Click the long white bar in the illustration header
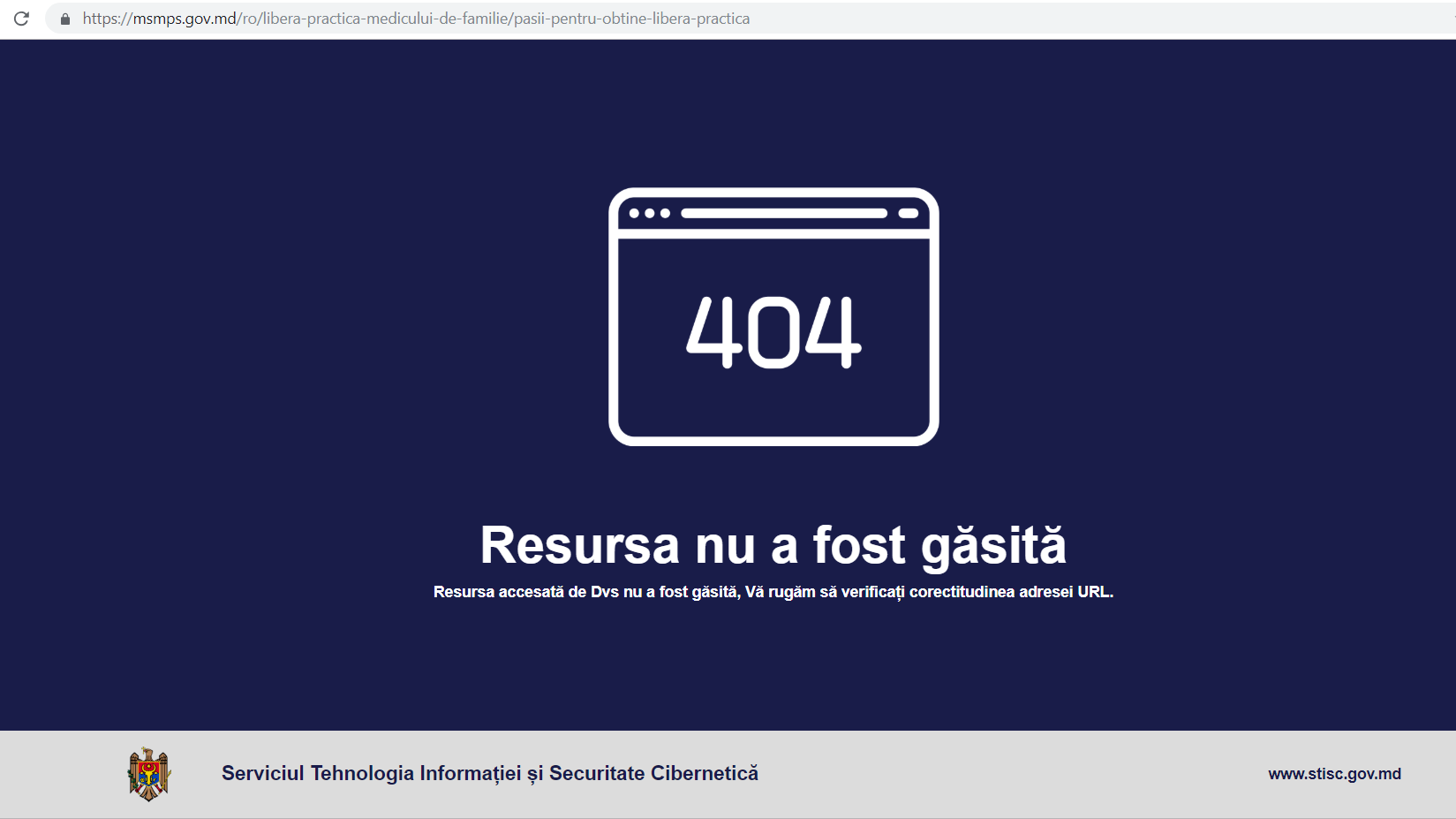The image size is (1456, 819). click(783, 214)
